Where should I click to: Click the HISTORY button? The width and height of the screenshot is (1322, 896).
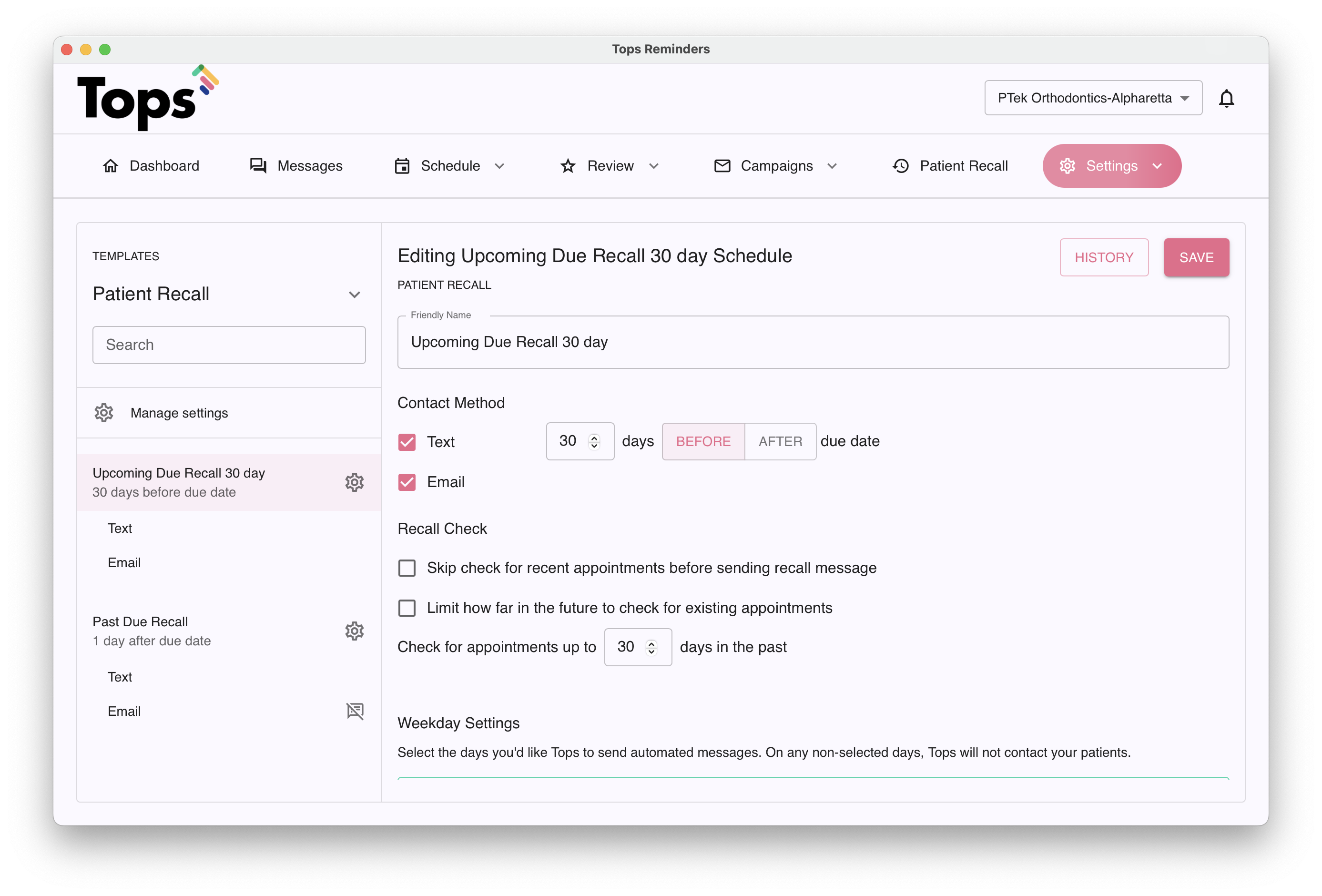pyautogui.click(x=1104, y=257)
